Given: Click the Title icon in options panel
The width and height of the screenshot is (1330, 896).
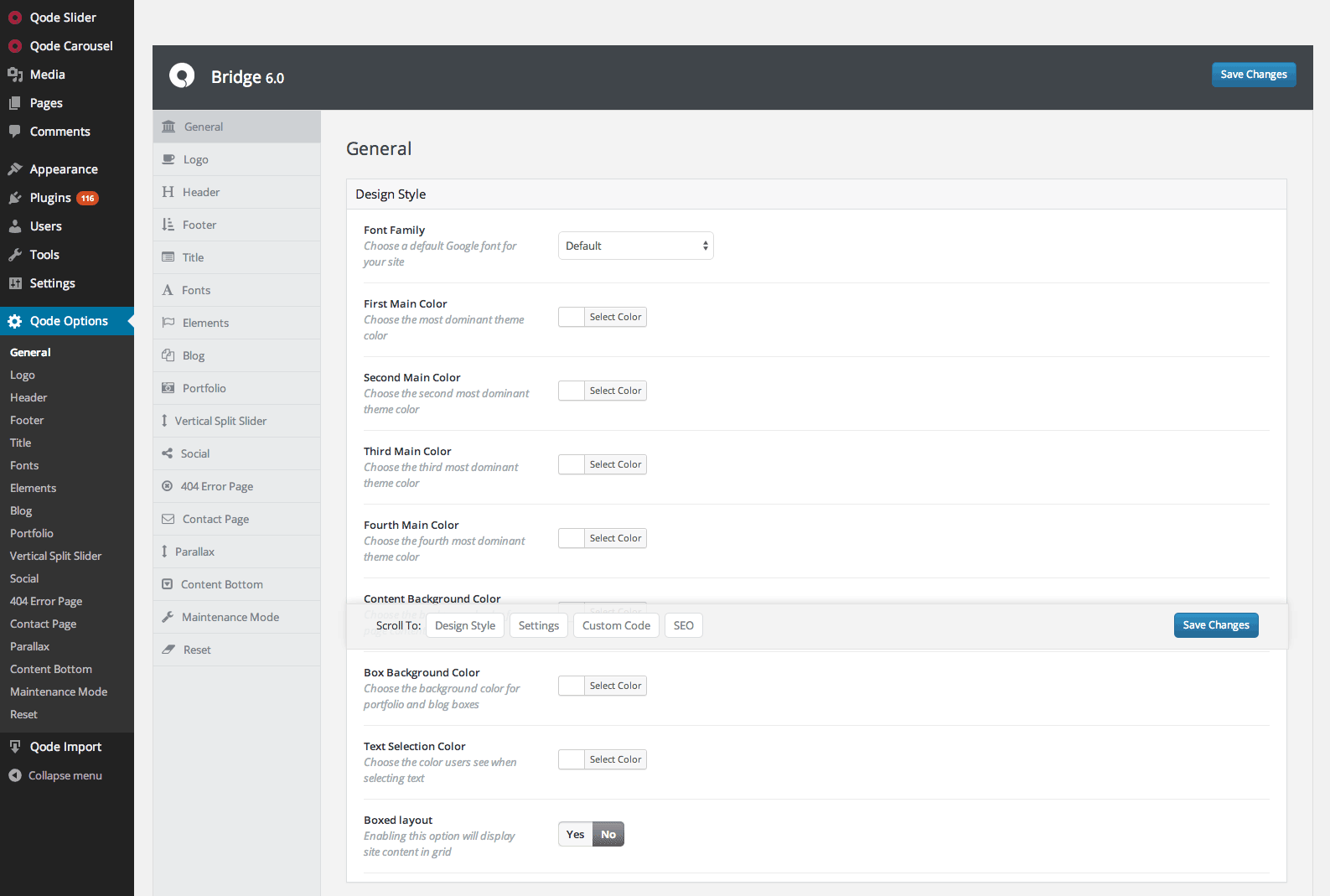Looking at the screenshot, I should pos(168,257).
